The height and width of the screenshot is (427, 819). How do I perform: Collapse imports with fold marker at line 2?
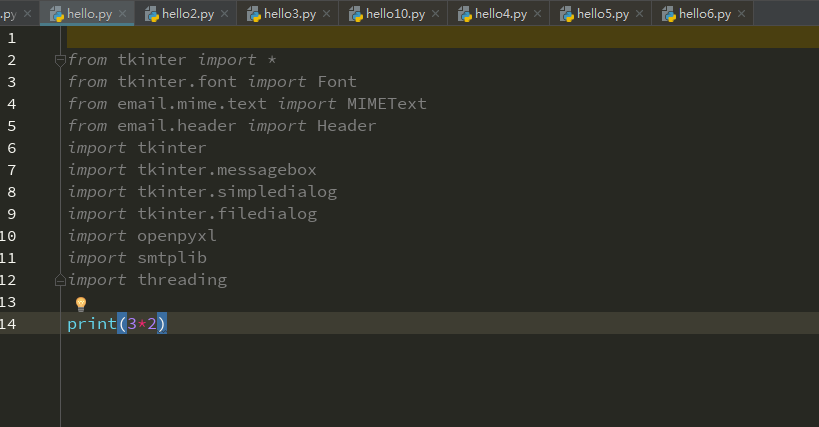pos(60,60)
